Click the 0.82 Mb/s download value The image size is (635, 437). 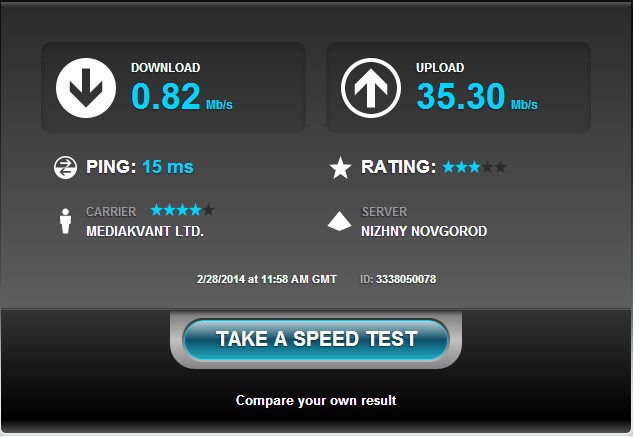click(x=182, y=96)
